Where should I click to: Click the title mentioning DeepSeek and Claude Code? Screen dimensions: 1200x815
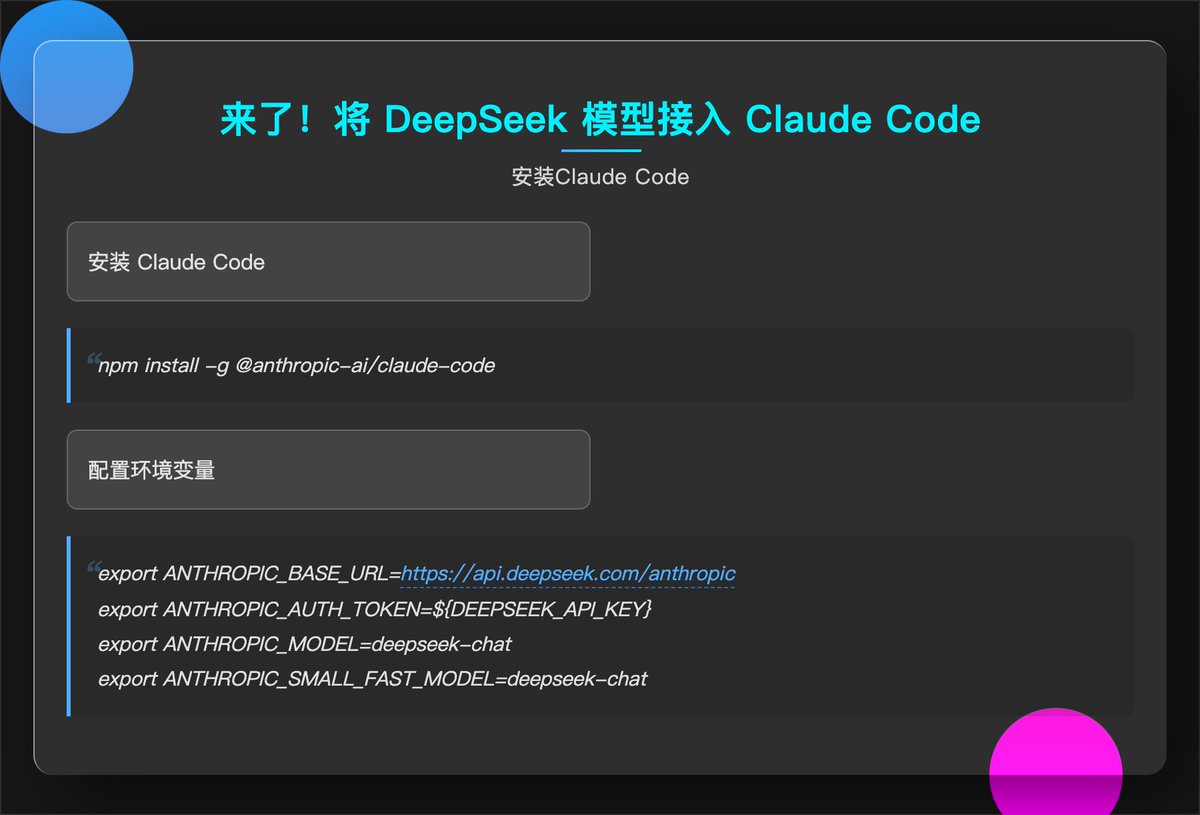point(600,120)
